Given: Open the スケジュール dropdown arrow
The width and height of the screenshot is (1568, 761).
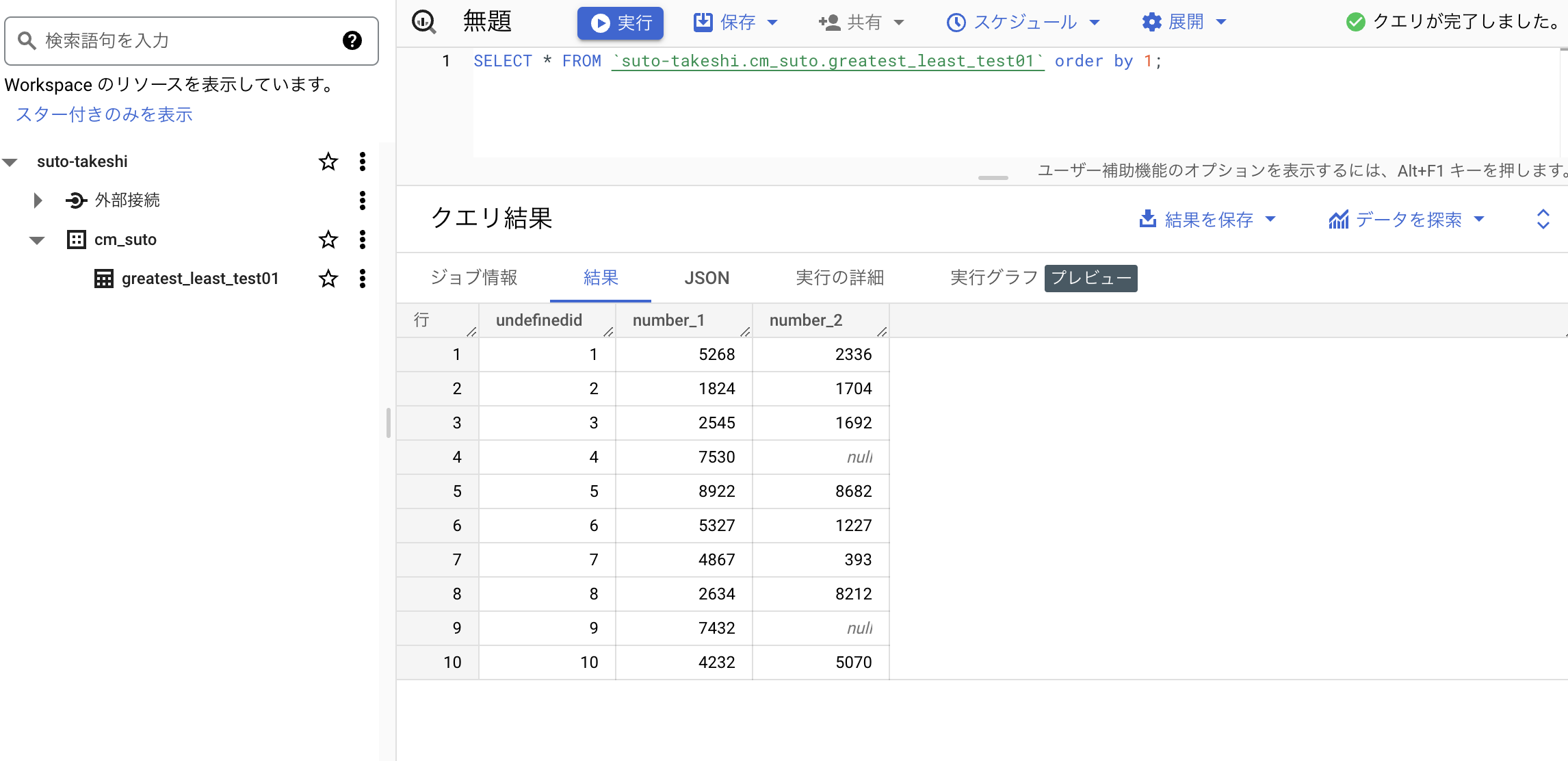Looking at the screenshot, I should (1095, 23).
